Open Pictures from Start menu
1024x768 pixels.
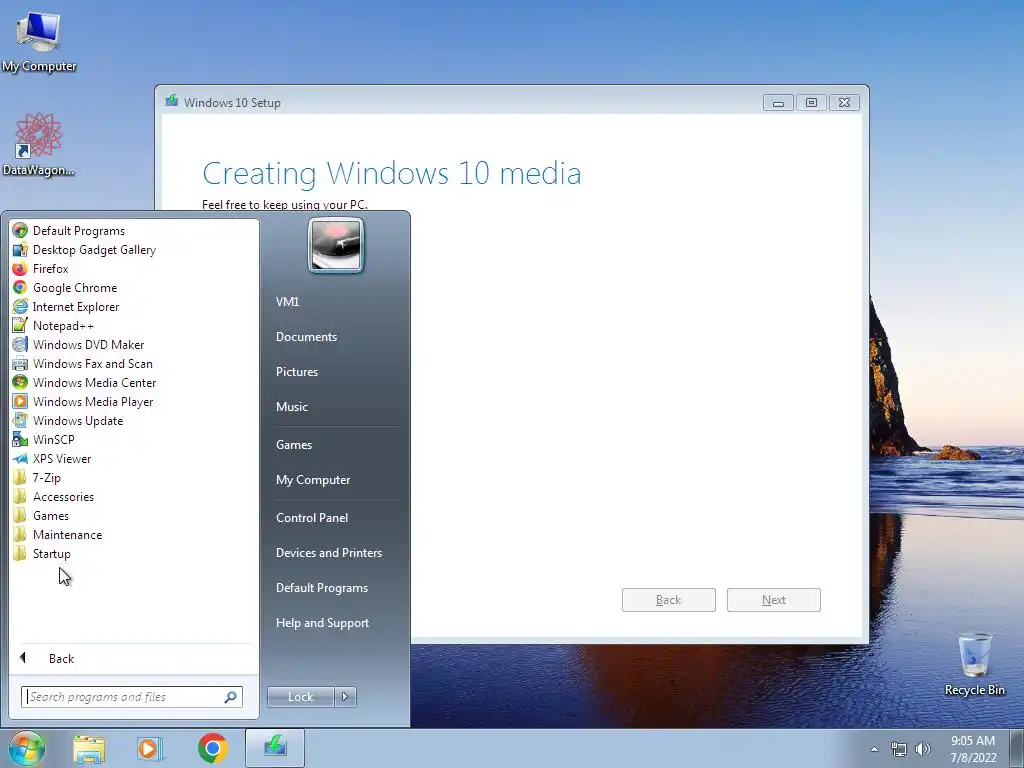point(296,372)
